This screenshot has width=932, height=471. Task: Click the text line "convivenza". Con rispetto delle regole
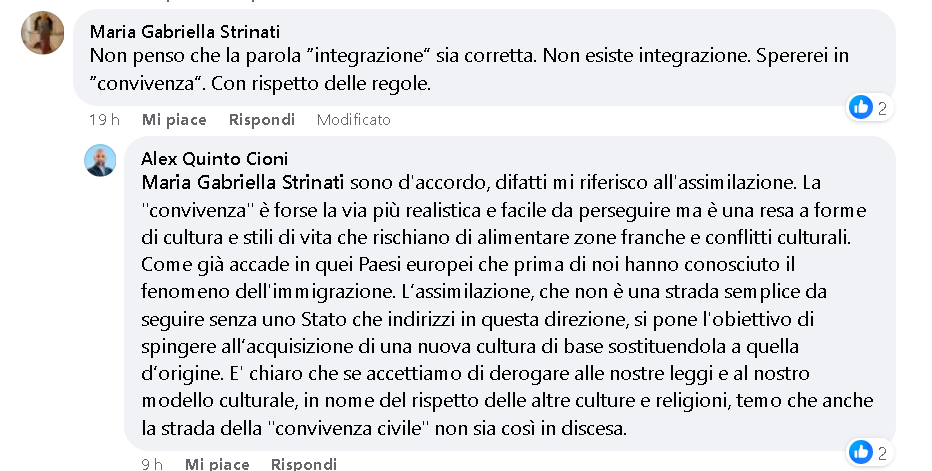pos(260,83)
